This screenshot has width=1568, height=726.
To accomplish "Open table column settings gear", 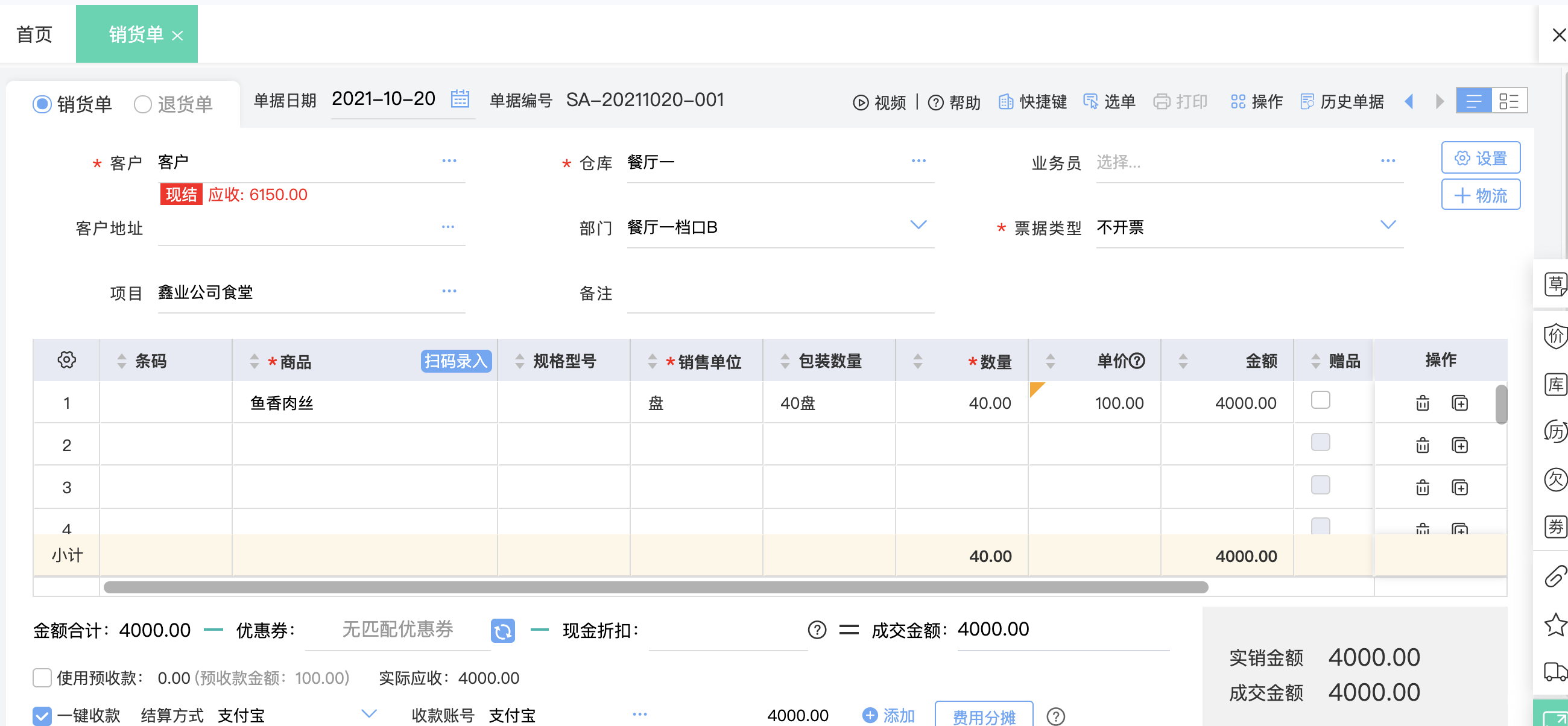I will pos(66,359).
